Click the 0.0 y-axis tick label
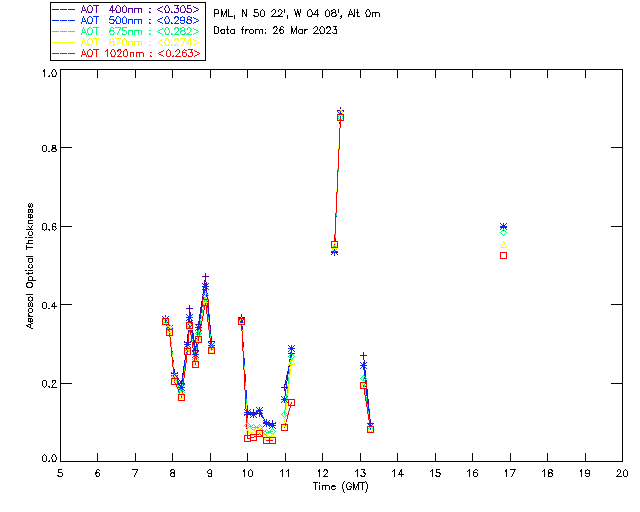Image resolution: width=640 pixels, height=512 pixels. click(49, 458)
